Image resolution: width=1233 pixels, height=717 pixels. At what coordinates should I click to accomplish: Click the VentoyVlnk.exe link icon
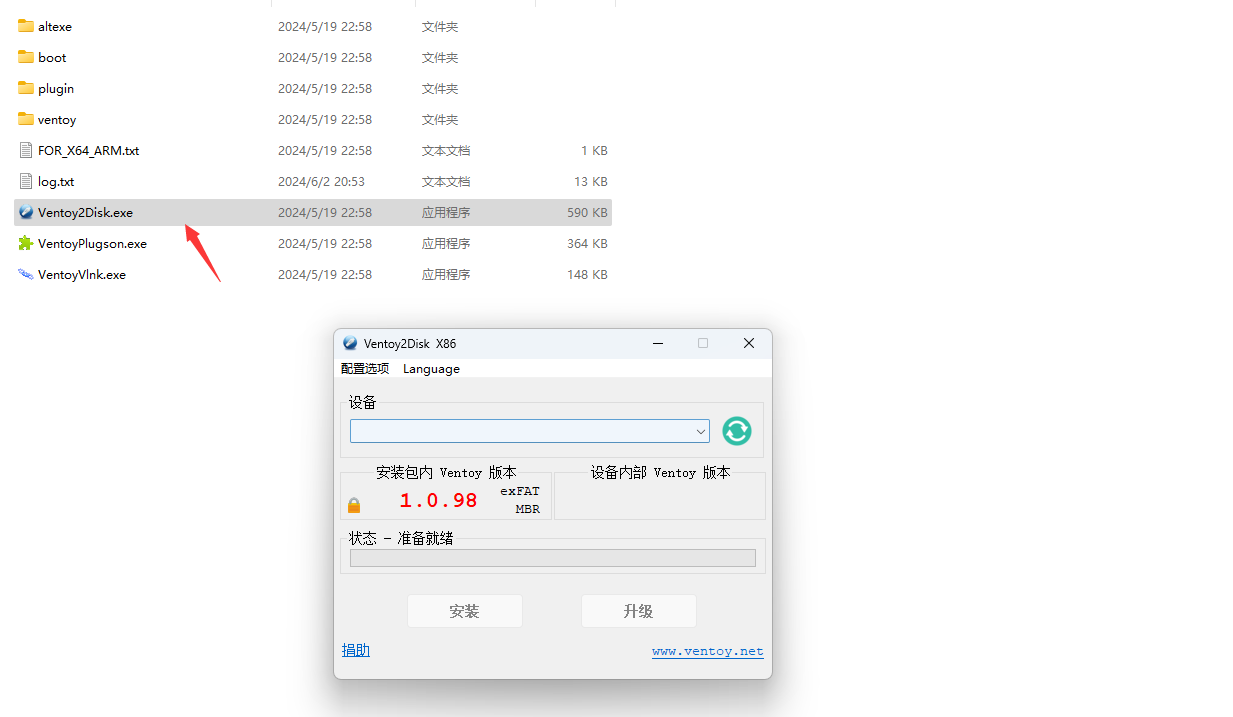pyautogui.click(x=26, y=274)
